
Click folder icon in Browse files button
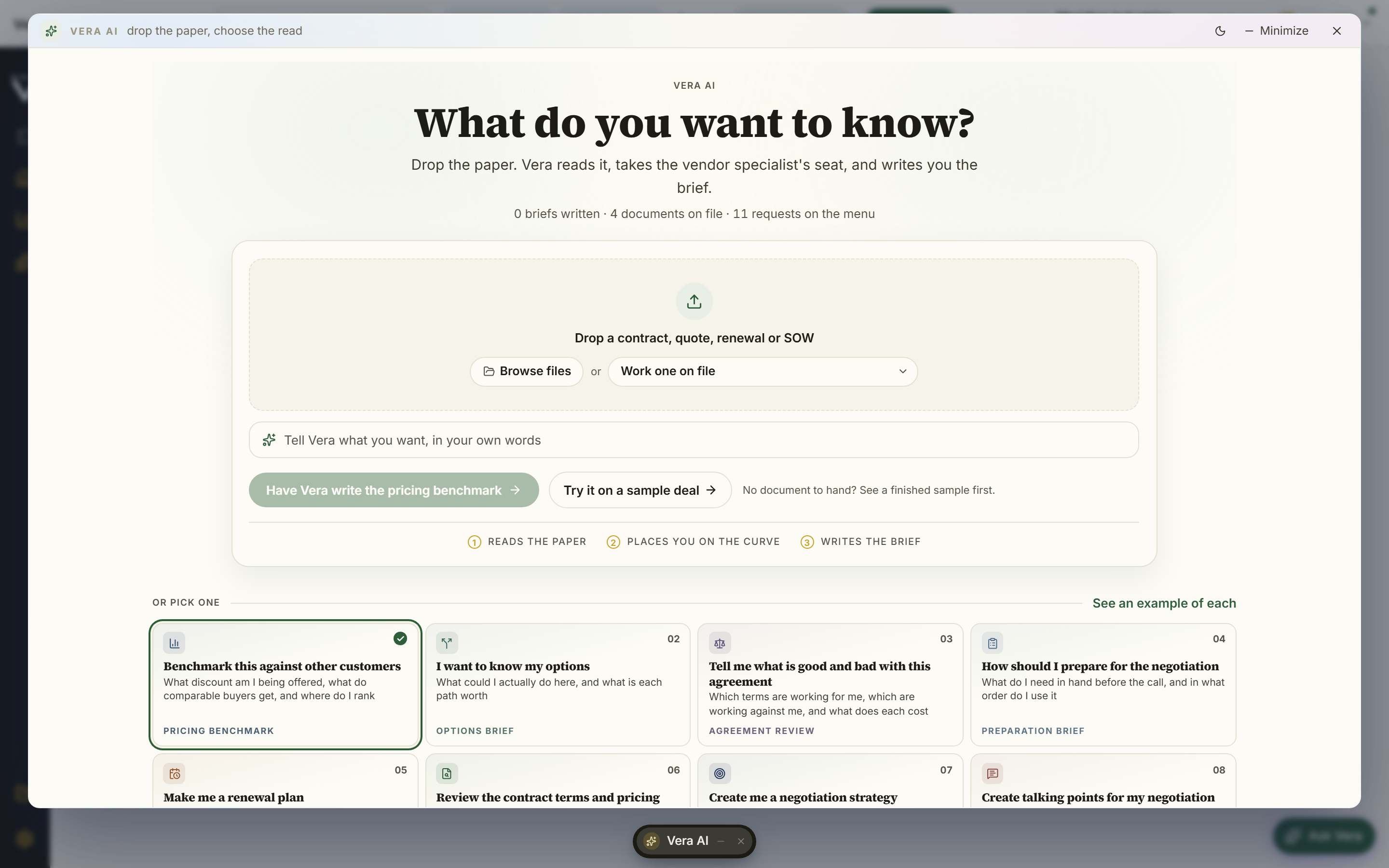tap(489, 371)
